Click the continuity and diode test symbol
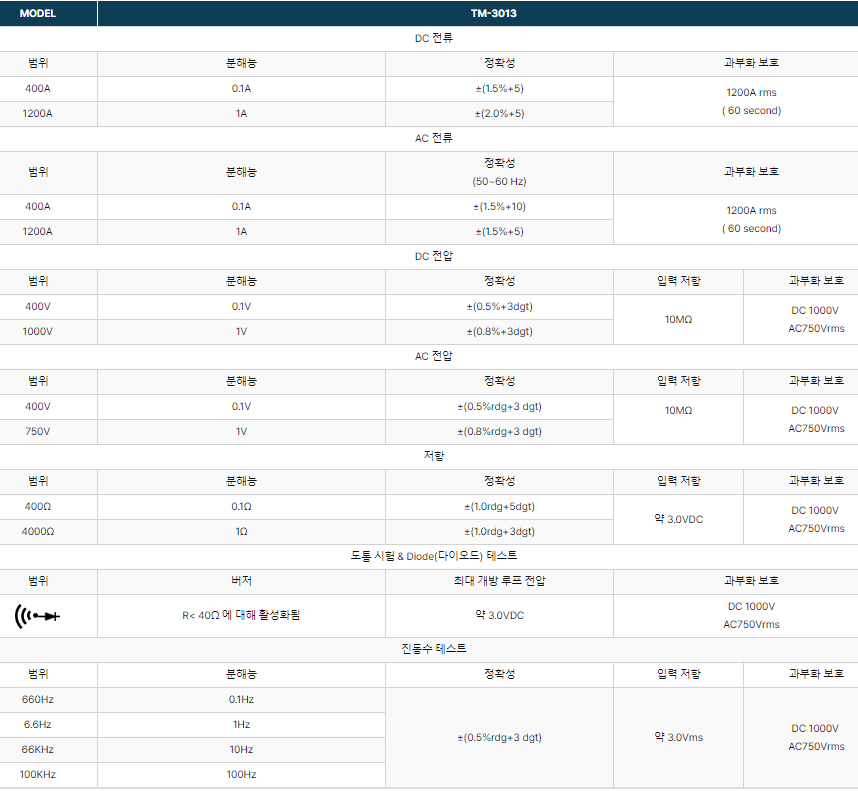This screenshot has height=791, width=858. coord(38,615)
